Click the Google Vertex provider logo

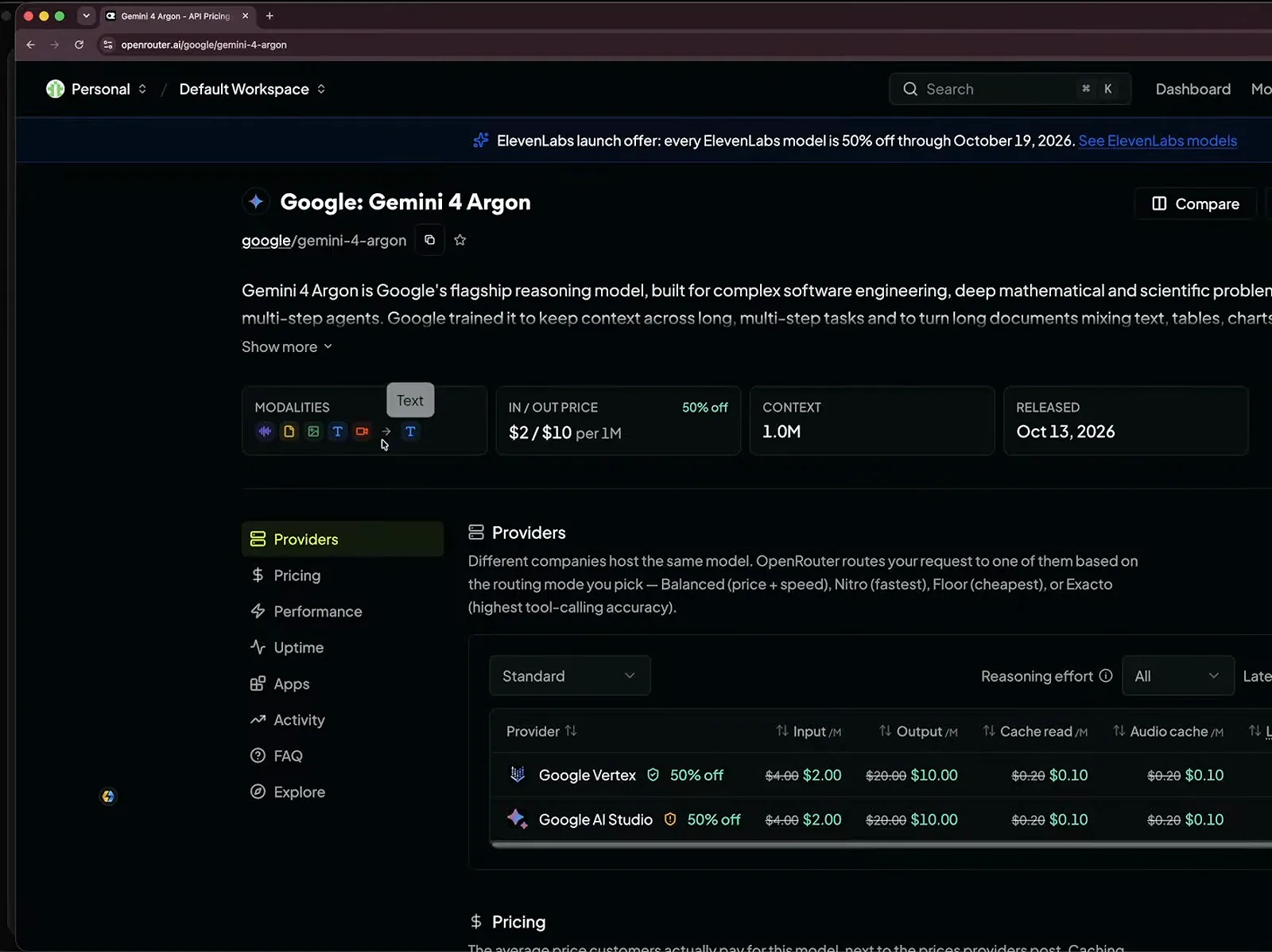(x=518, y=774)
